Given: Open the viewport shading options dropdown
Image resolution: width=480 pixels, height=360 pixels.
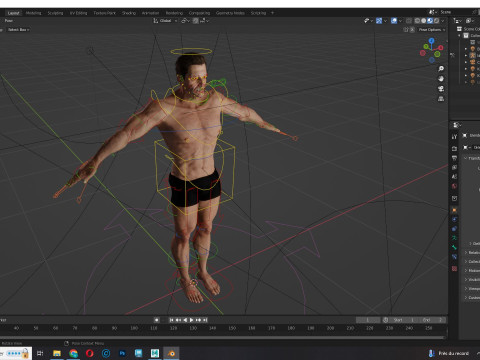Looking at the screenshot, I should coord(443,21).
